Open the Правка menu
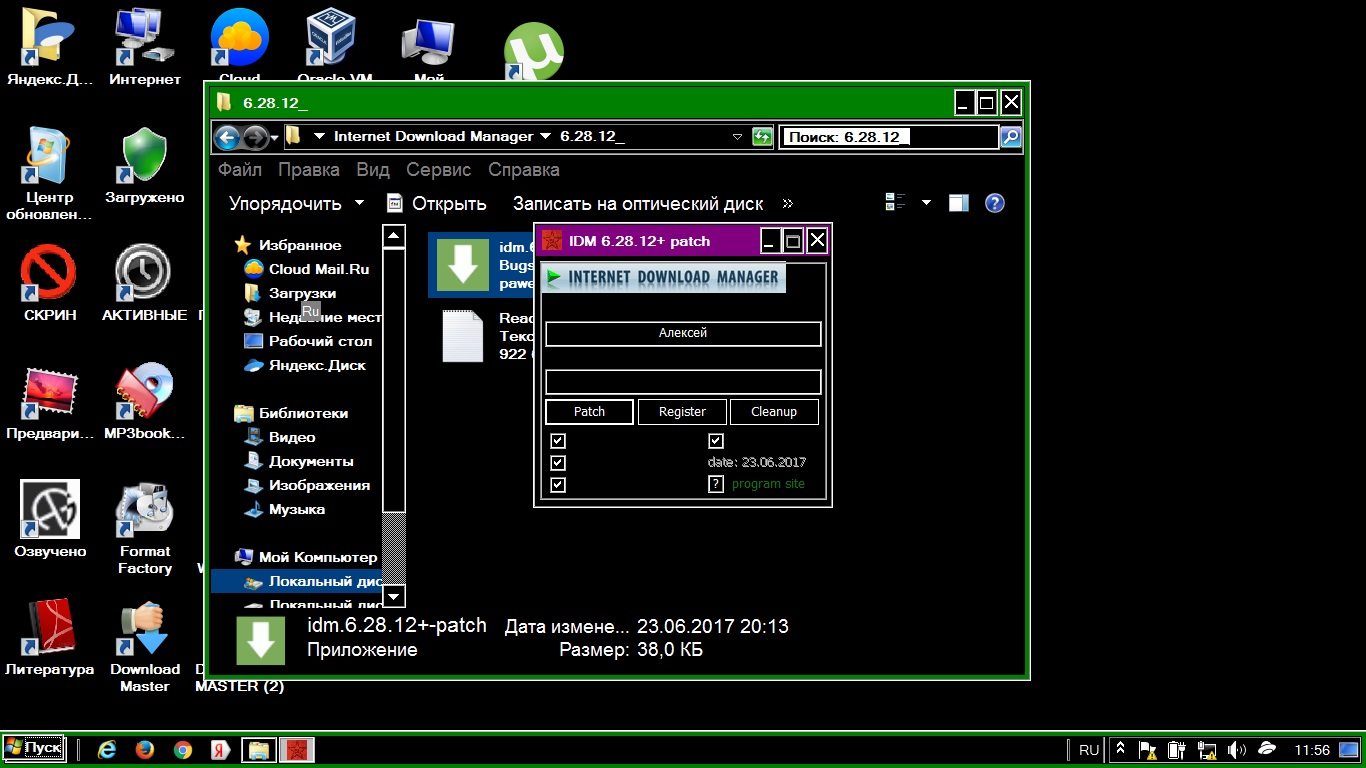 click(x=309, y=170)
